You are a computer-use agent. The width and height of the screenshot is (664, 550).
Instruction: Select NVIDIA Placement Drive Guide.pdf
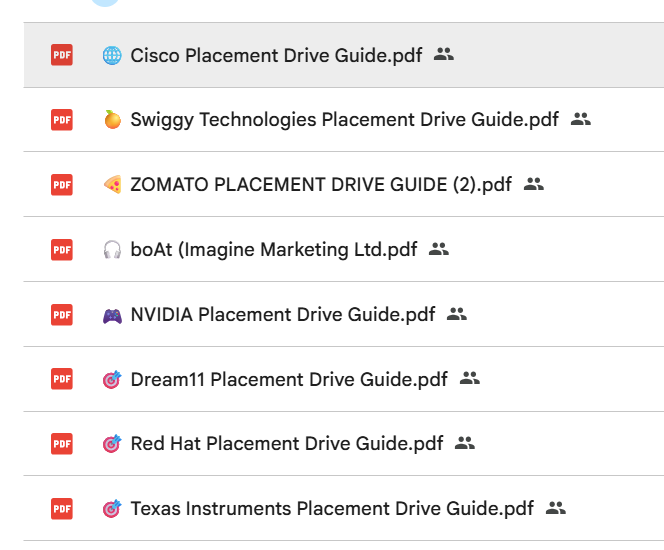click(283, 315)
